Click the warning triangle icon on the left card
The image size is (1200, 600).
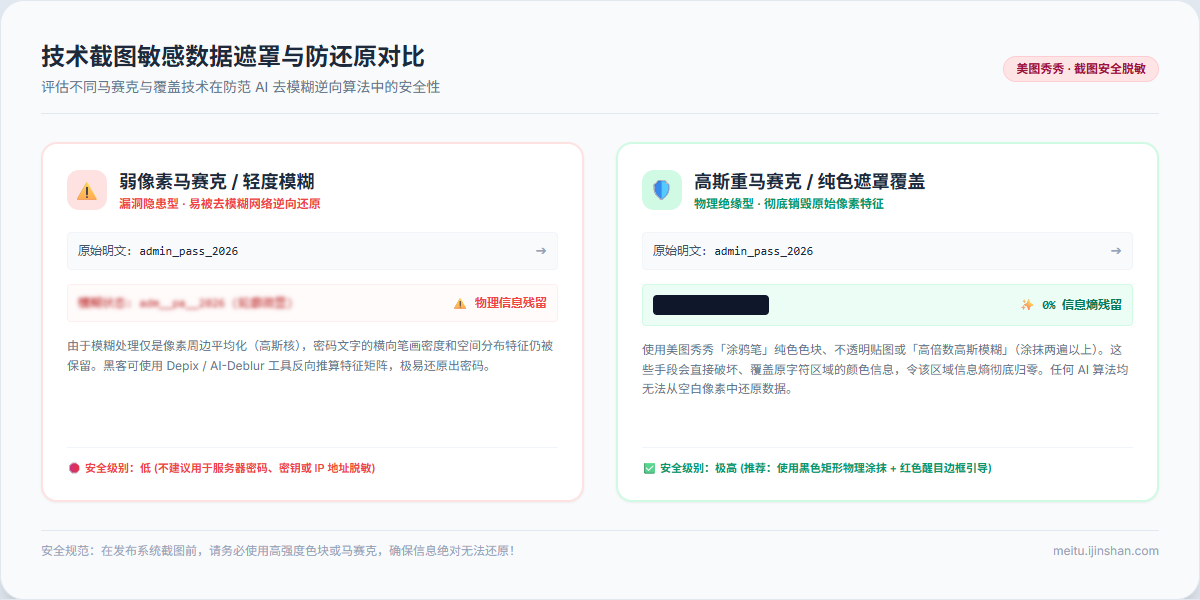87,190
